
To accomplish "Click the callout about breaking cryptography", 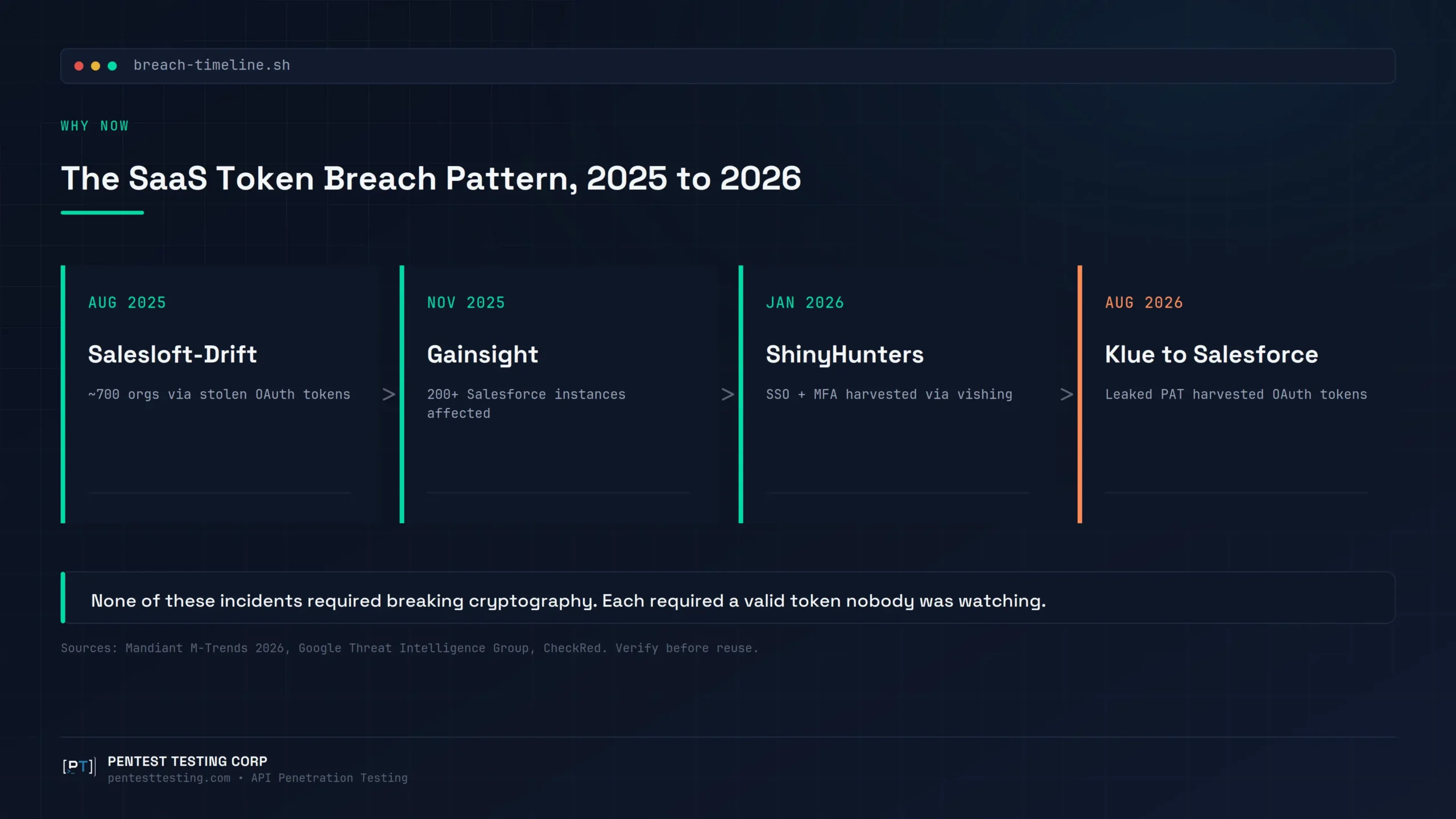I will coord(728,598).
